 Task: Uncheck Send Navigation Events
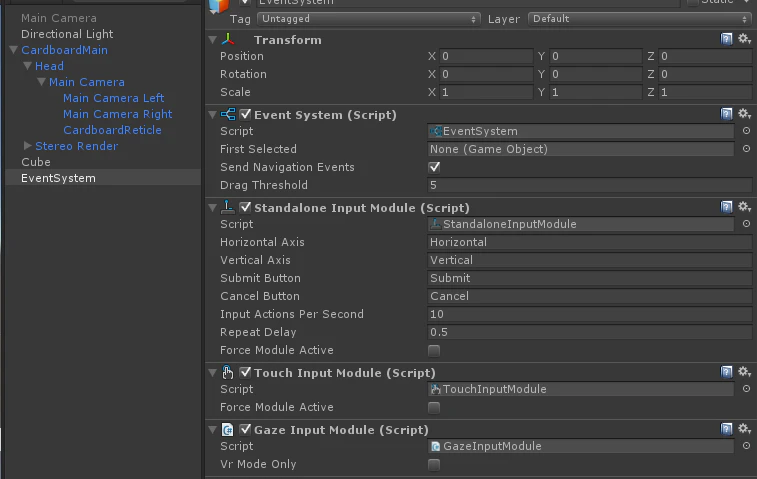(434, 167)
